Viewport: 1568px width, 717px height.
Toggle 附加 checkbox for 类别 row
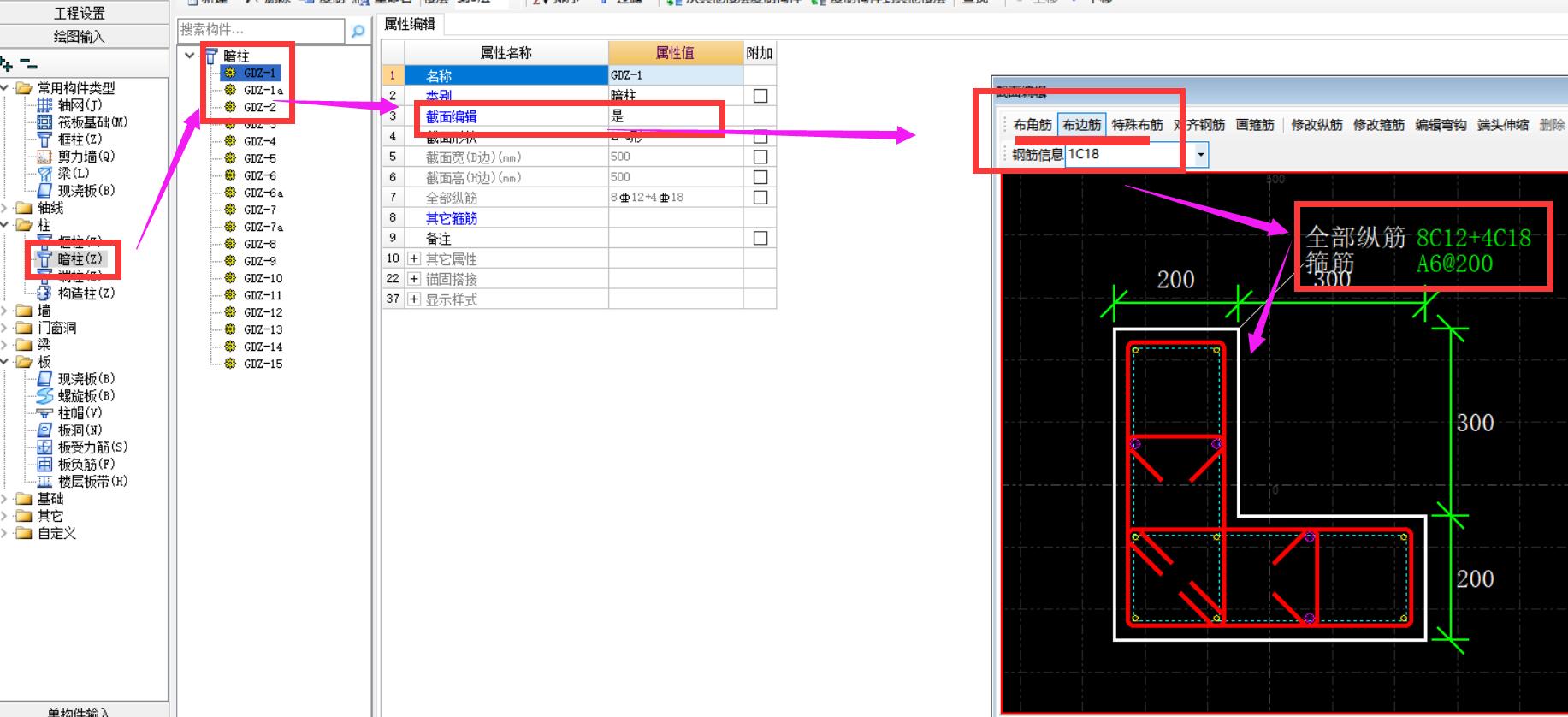click(x=760, y=96)
